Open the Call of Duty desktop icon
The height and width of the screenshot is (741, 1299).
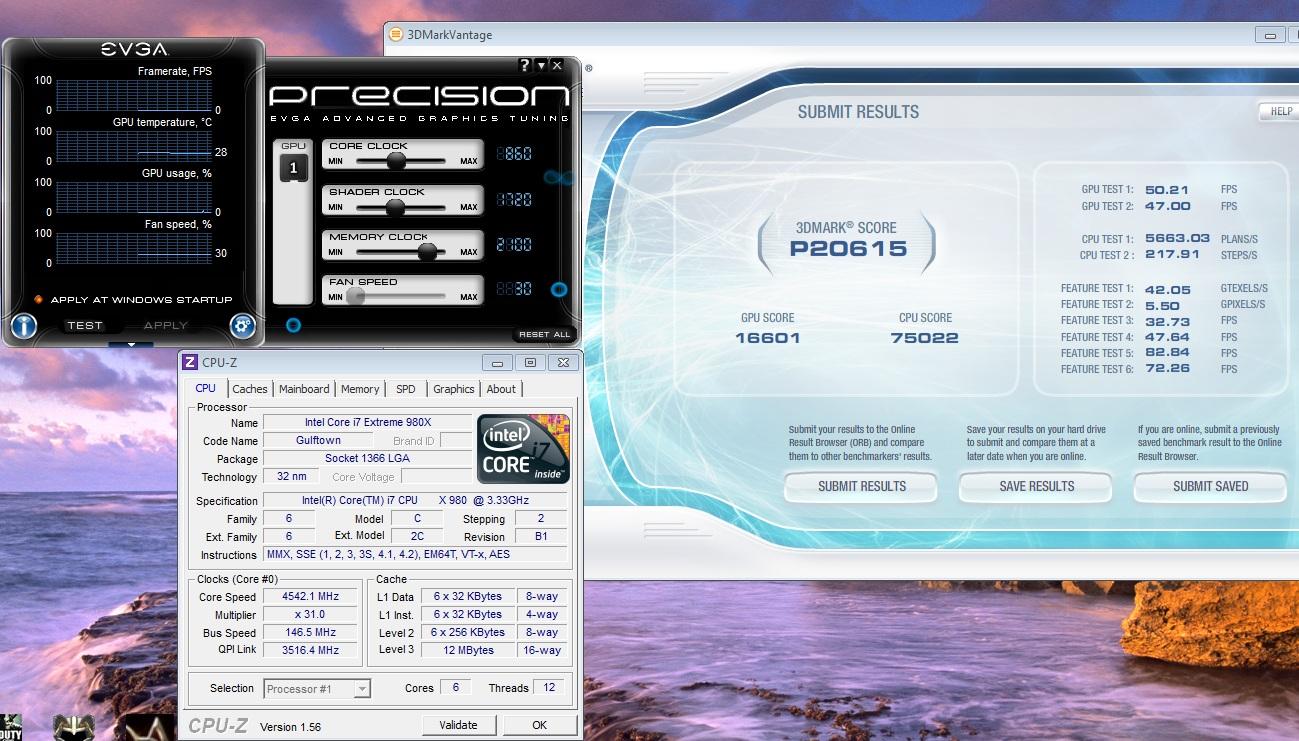point(11,727)
